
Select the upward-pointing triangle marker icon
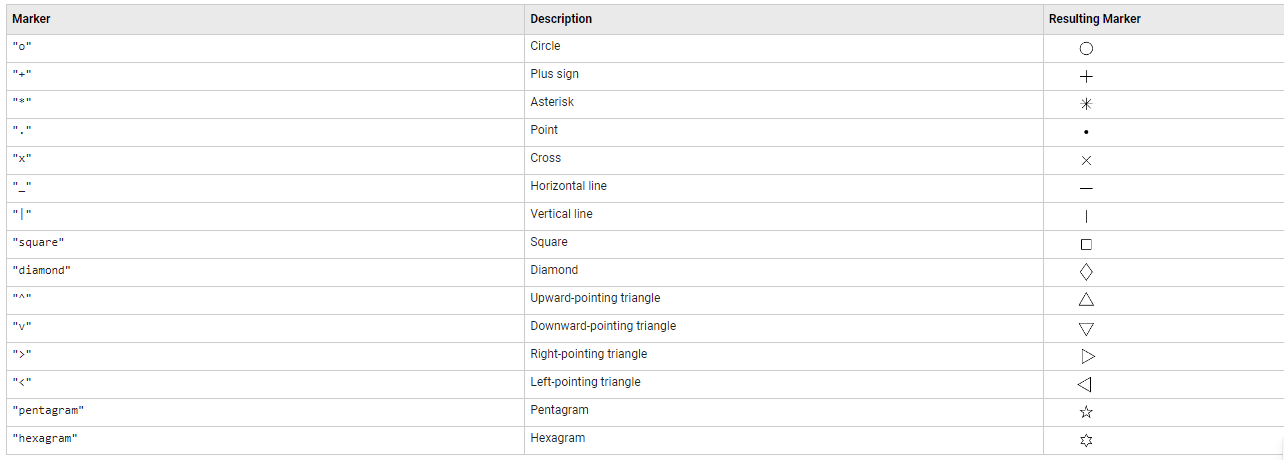coord(1086,299)
